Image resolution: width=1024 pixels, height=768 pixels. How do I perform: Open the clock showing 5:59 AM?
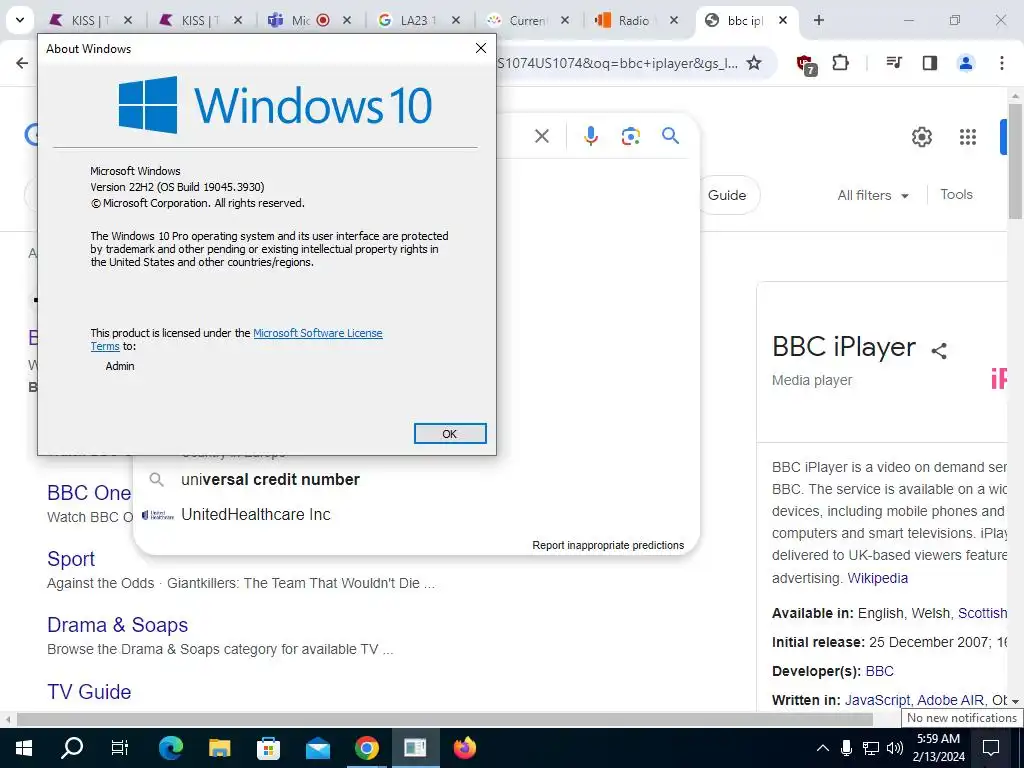pos(938,748)
